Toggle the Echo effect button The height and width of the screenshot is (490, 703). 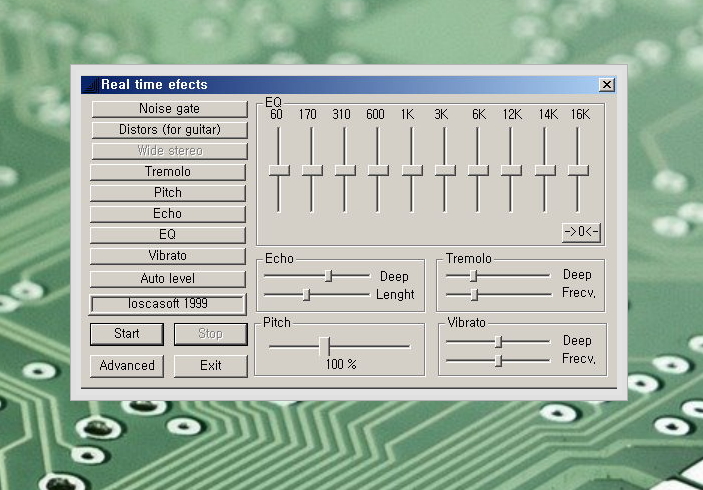coord(168,214)
